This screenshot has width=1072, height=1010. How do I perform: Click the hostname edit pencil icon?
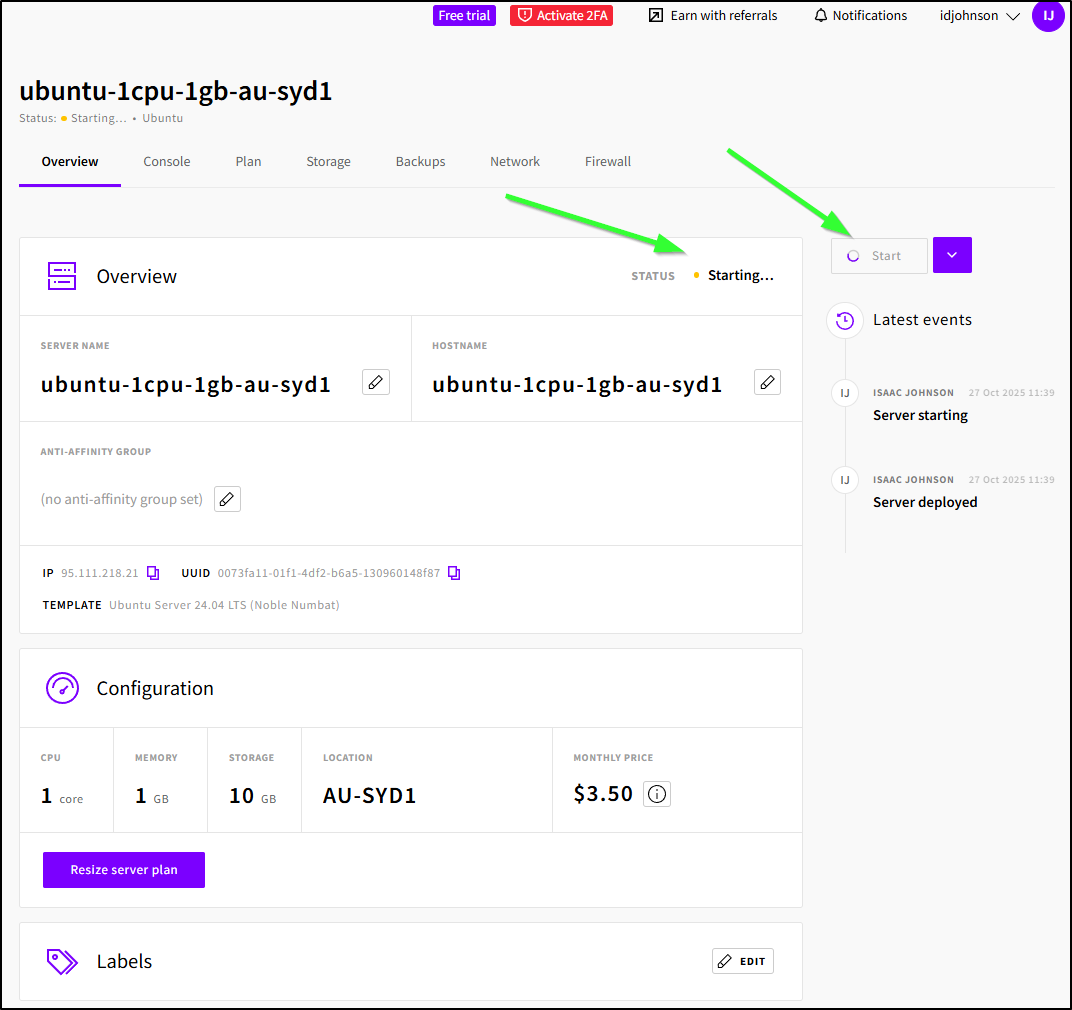767,382
